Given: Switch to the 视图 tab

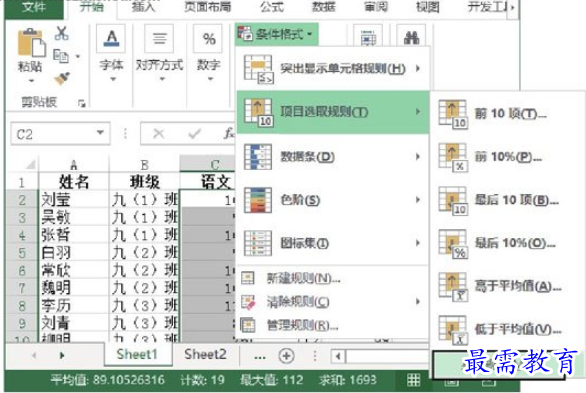Looking at the screenshot, I should (428, 7).
